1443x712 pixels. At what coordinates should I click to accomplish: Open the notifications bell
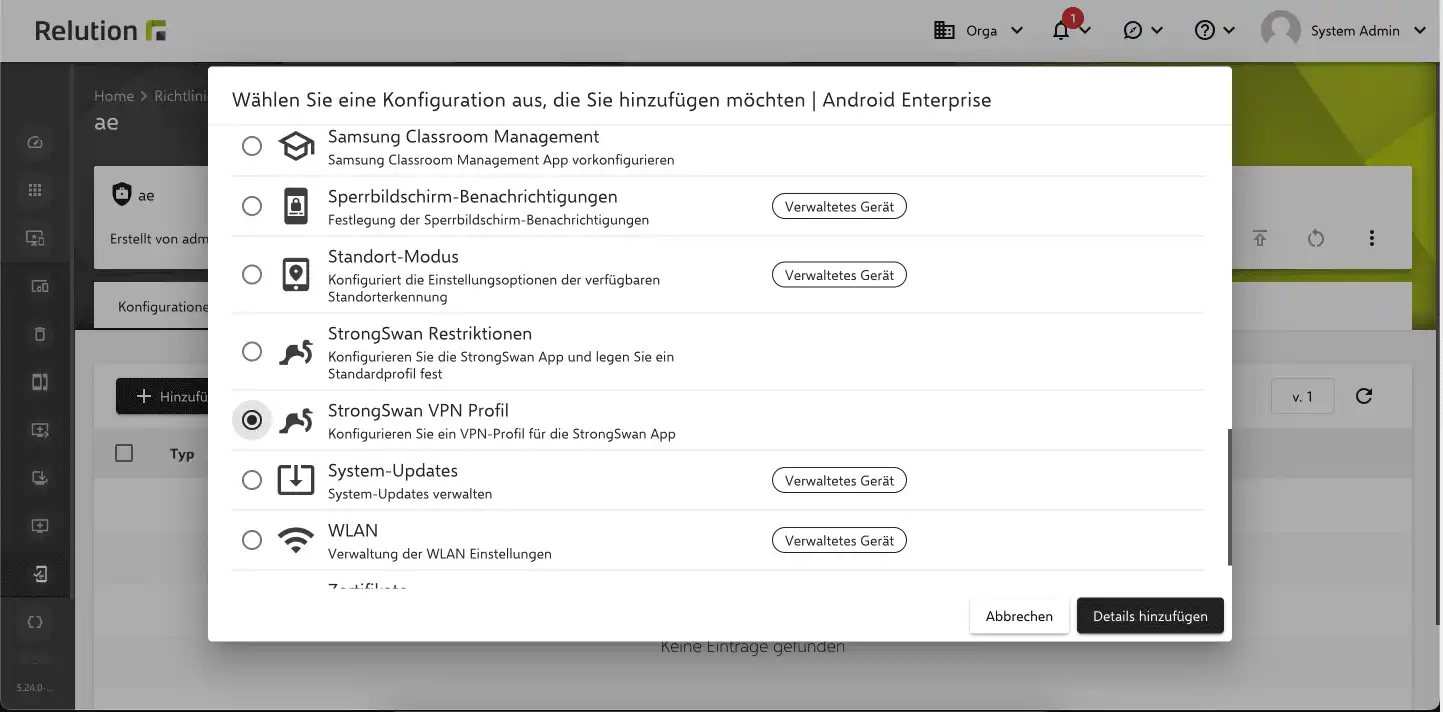(1061, 31)
